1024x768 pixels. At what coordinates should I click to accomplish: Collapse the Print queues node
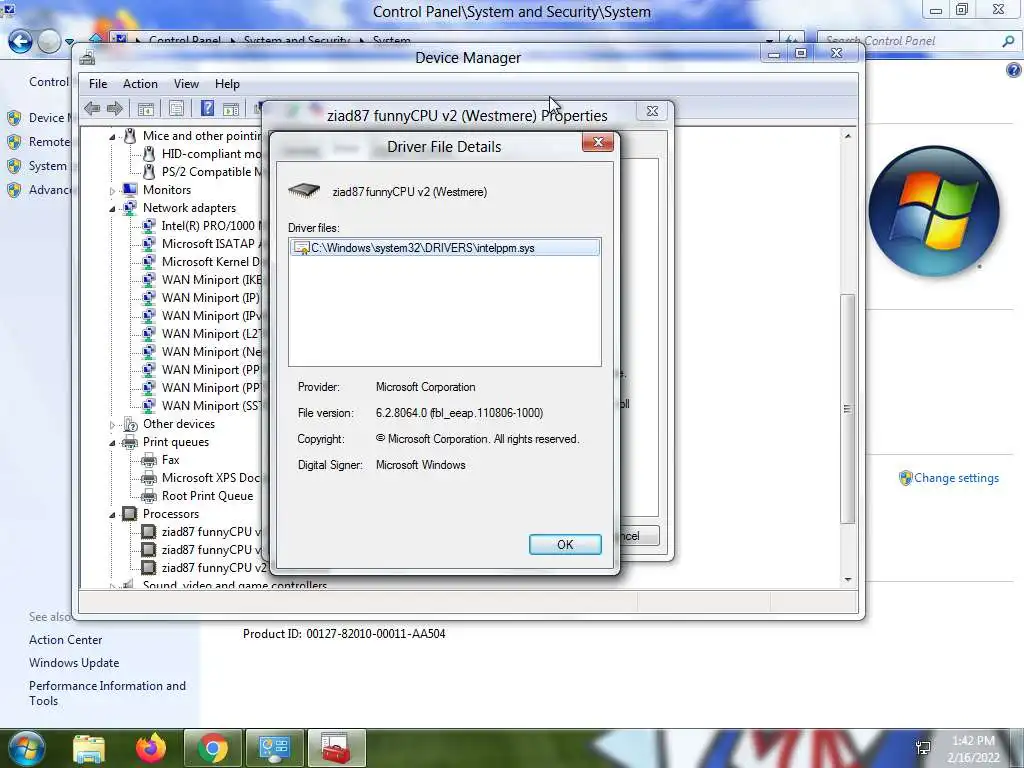coord(112,443)
